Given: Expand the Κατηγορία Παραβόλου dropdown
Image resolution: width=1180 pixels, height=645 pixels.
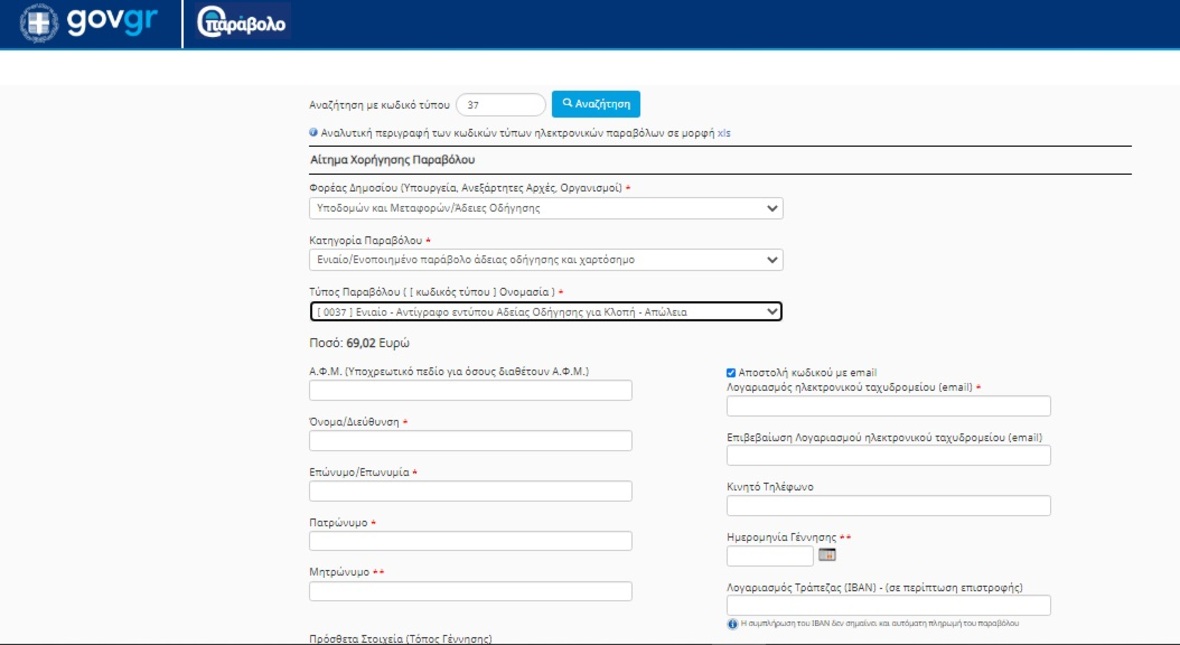Looking at the screenshot, I should [546, 260].
